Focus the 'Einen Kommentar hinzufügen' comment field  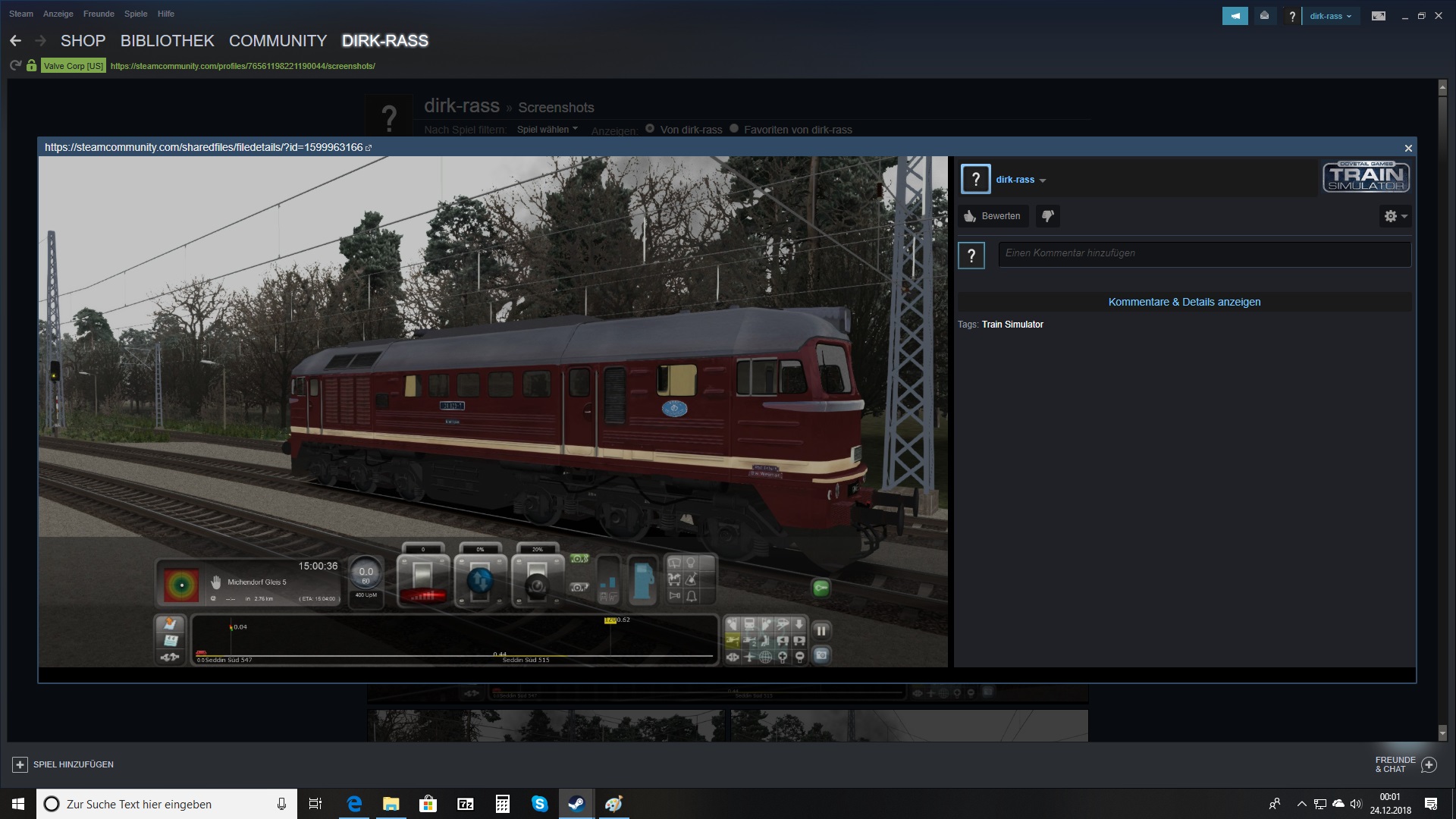[x=1204, y=253]
